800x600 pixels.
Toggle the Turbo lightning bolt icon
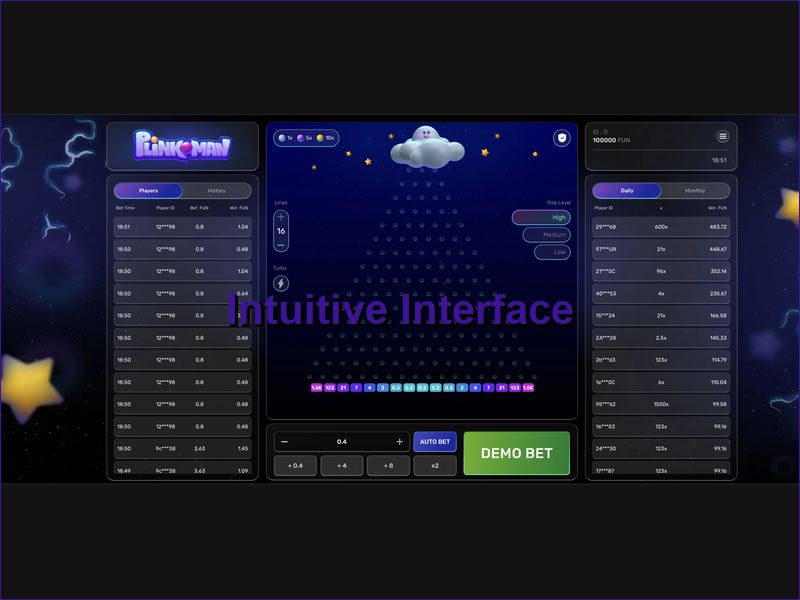[281, 284]
